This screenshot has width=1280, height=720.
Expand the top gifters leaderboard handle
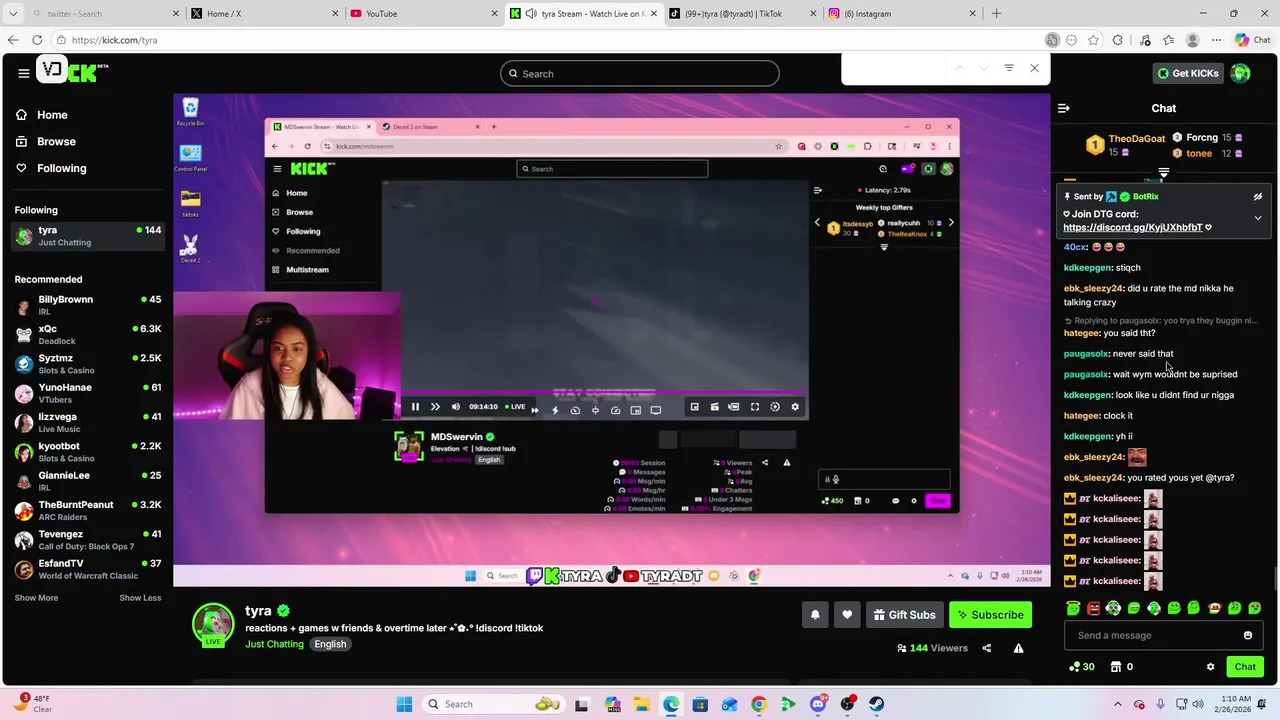pyautogui.click(x=1163, y=174)
